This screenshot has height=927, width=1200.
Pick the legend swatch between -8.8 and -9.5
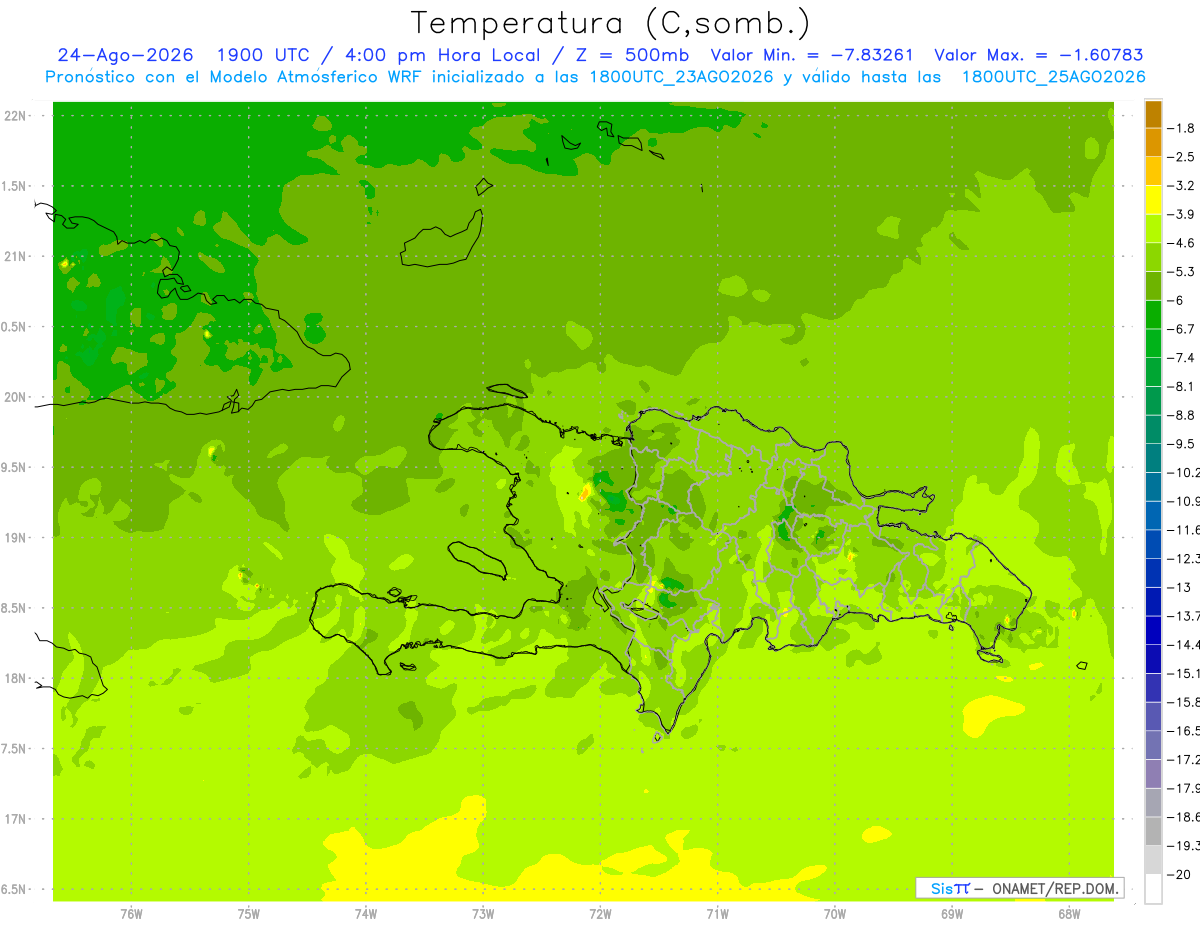coord(1153,429)
